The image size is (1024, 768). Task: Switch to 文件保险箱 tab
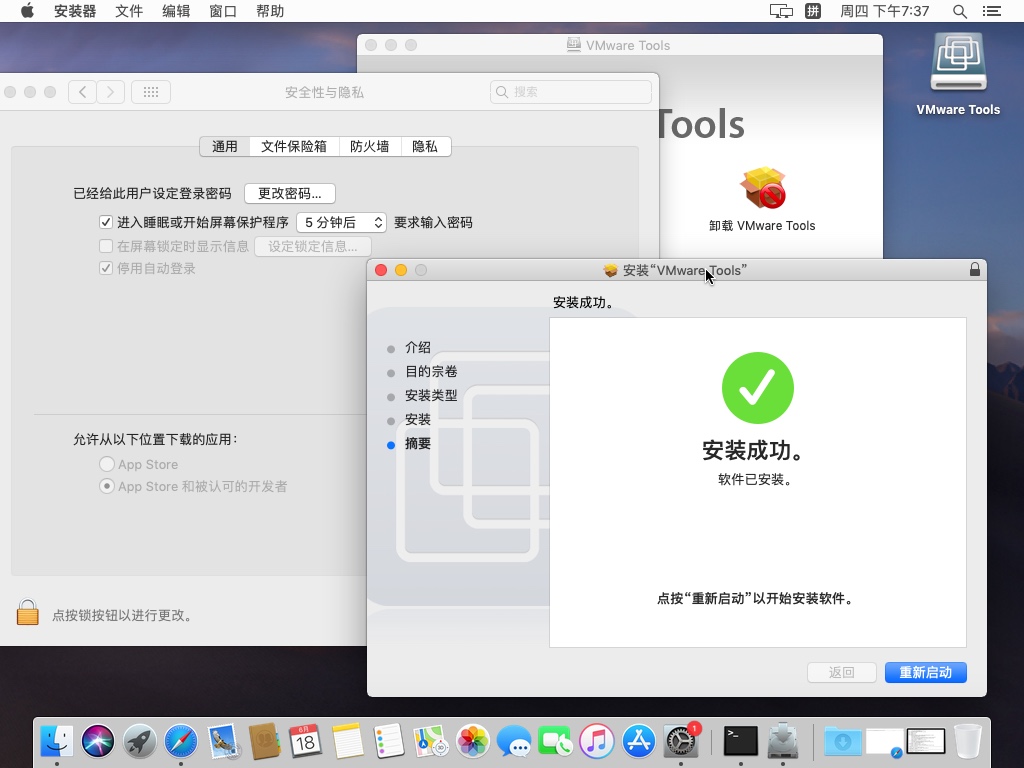coord(294,146)
